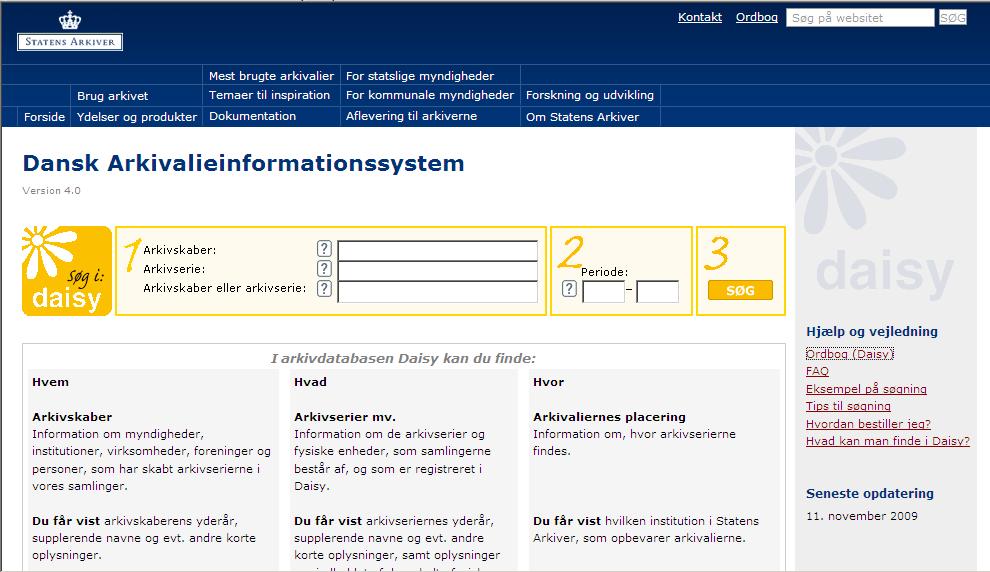Click the 'Hvad' column heading
The height and width of the screenshot is (572, 990).
tap(311, 382)
